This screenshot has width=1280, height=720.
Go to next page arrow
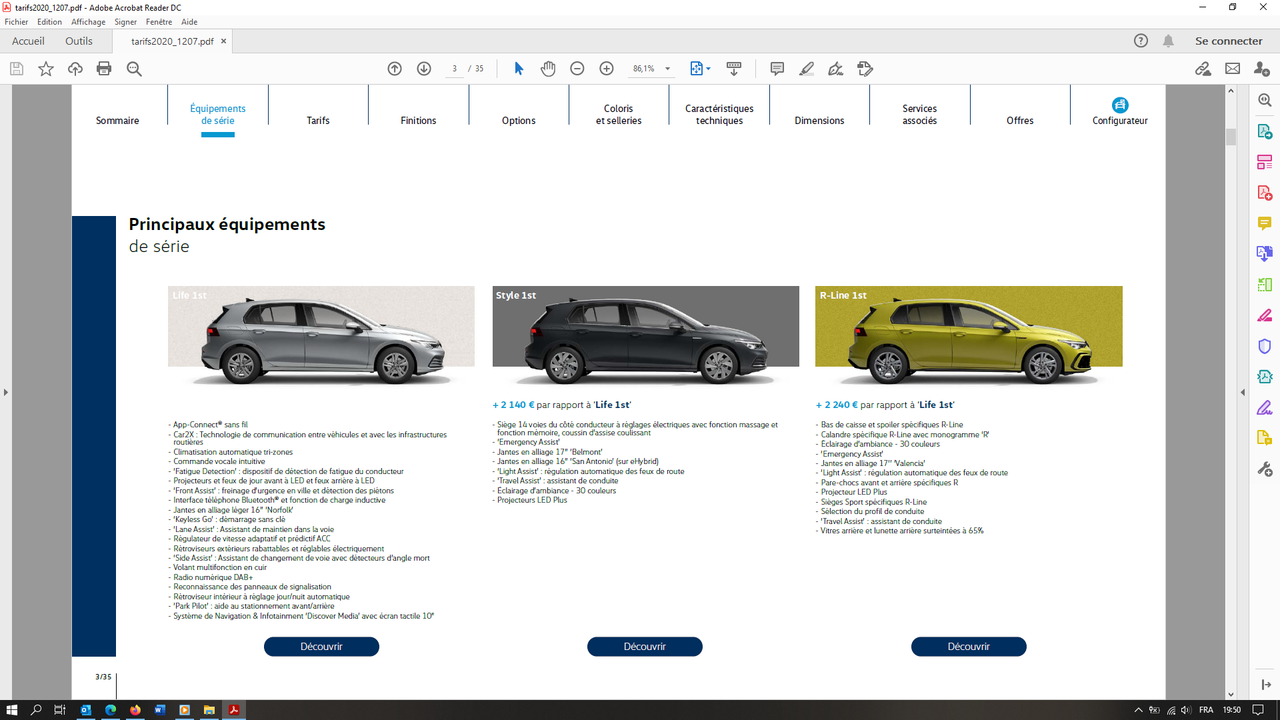424,69
